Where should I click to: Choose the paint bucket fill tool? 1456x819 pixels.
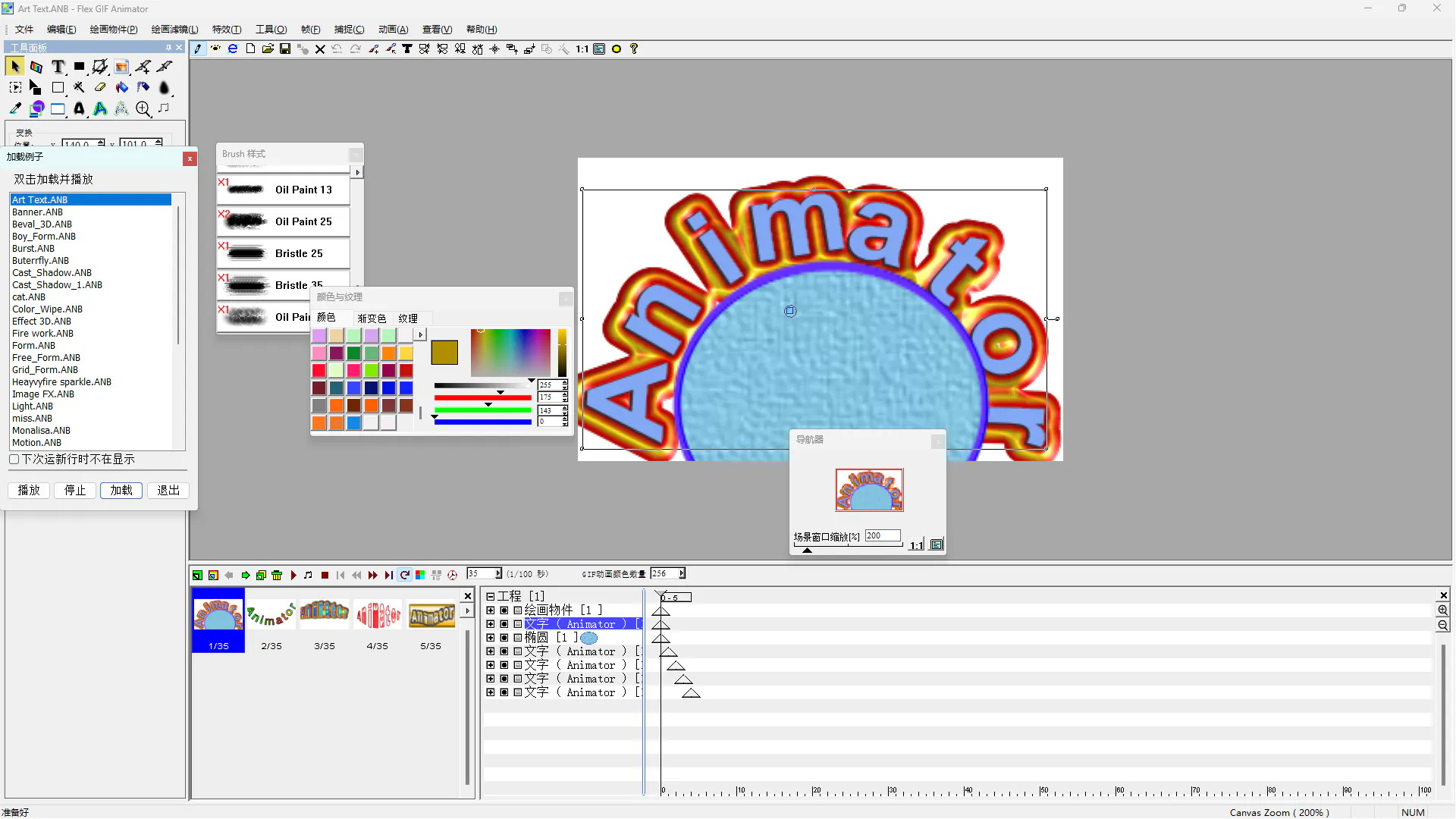(x=121, y=88)
